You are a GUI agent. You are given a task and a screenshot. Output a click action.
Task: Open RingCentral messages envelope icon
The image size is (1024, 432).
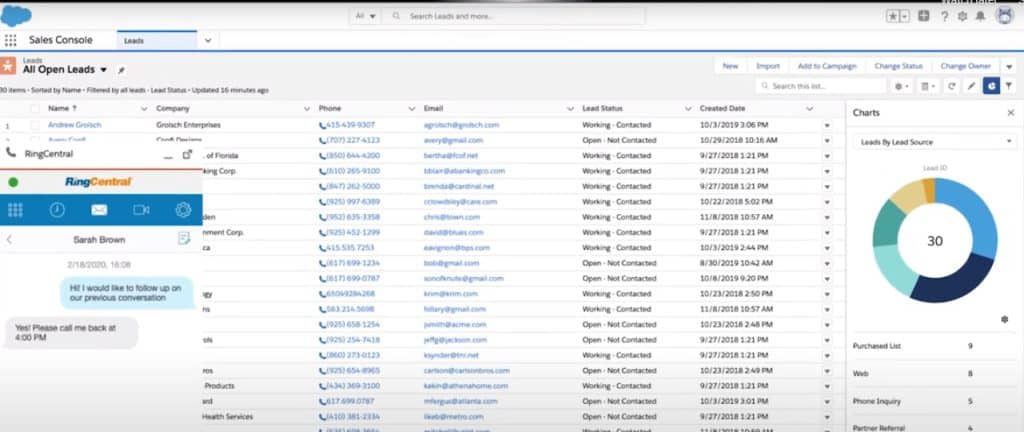(99, 210)
